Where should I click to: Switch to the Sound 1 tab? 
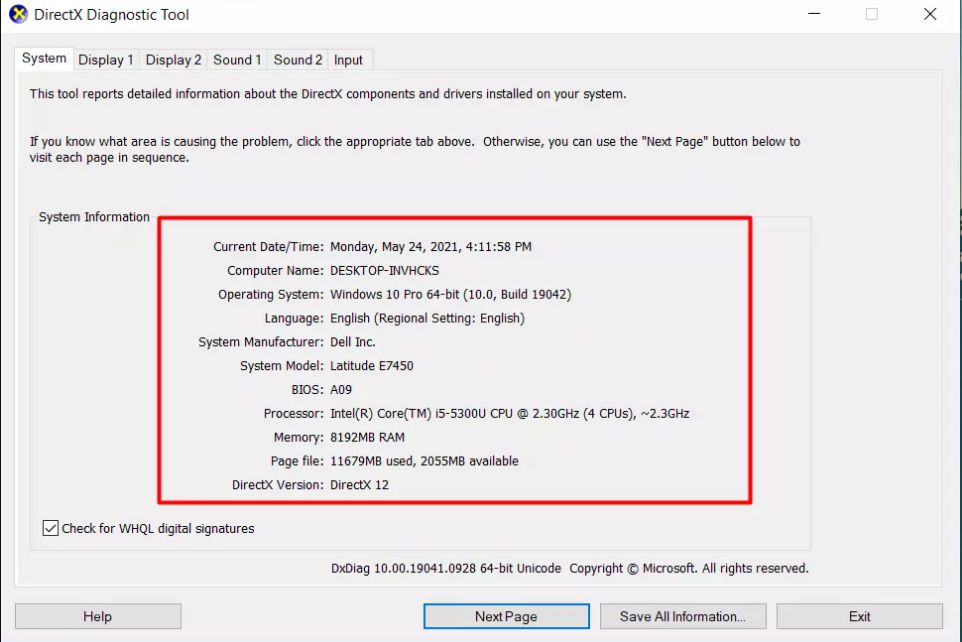point(237,60)
